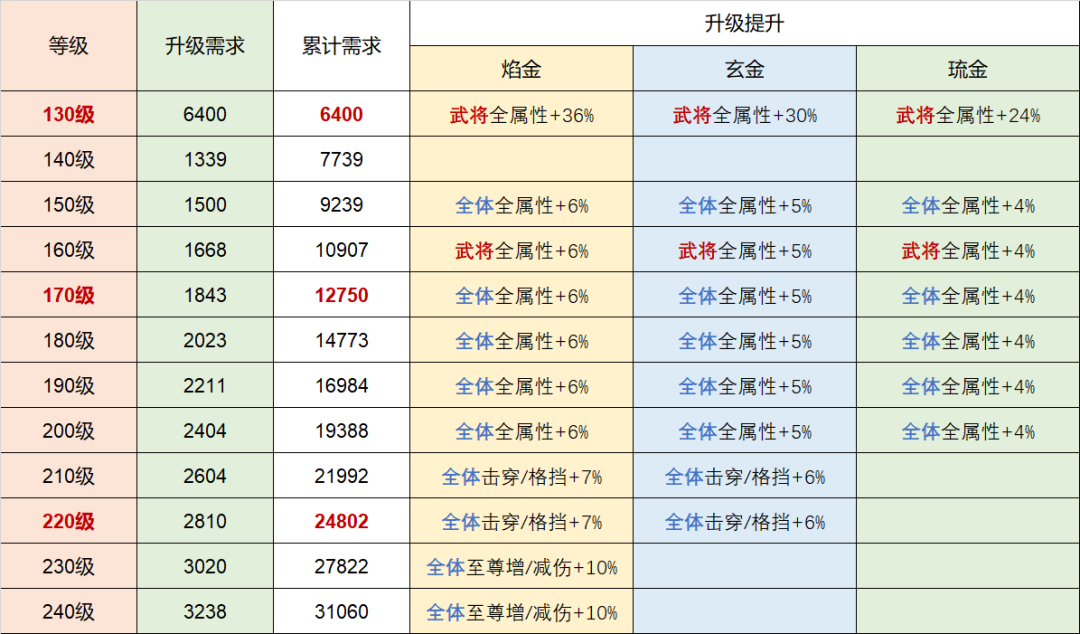
Task: Click 全体击穿/格挡+6% in 210级 row
Action: click(x=745, y=476)
